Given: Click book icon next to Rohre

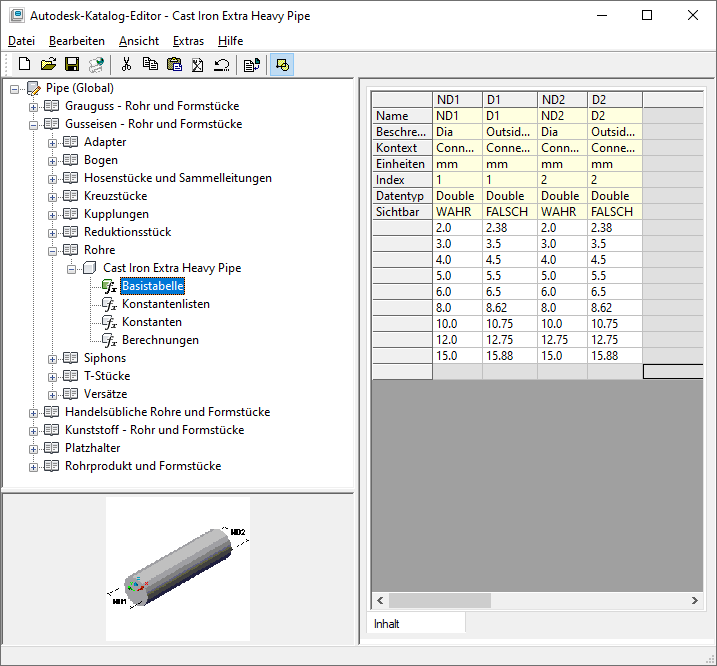Looking at the screenshot, I should pos(70,250).
